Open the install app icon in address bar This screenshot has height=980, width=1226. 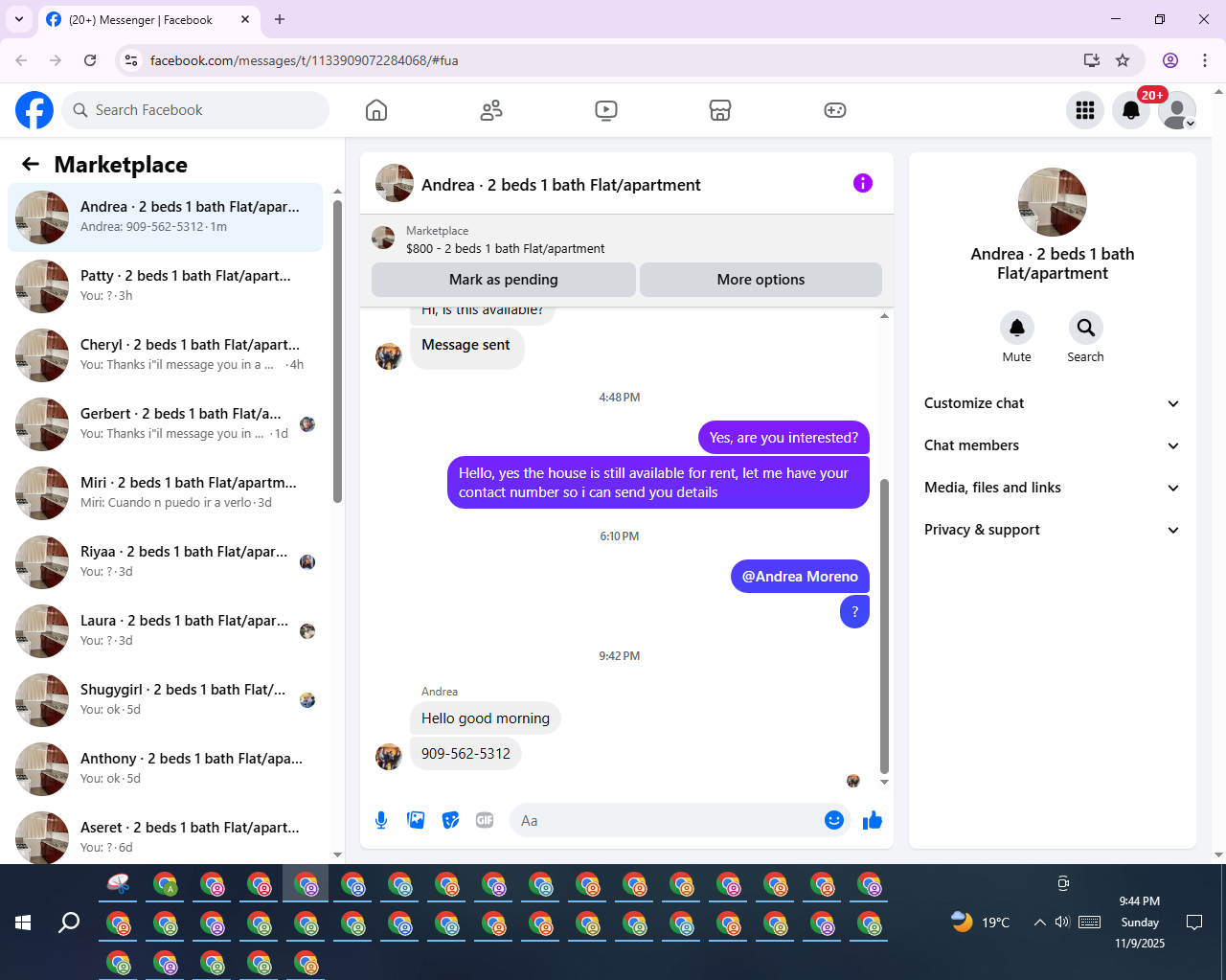point(1091,60)
